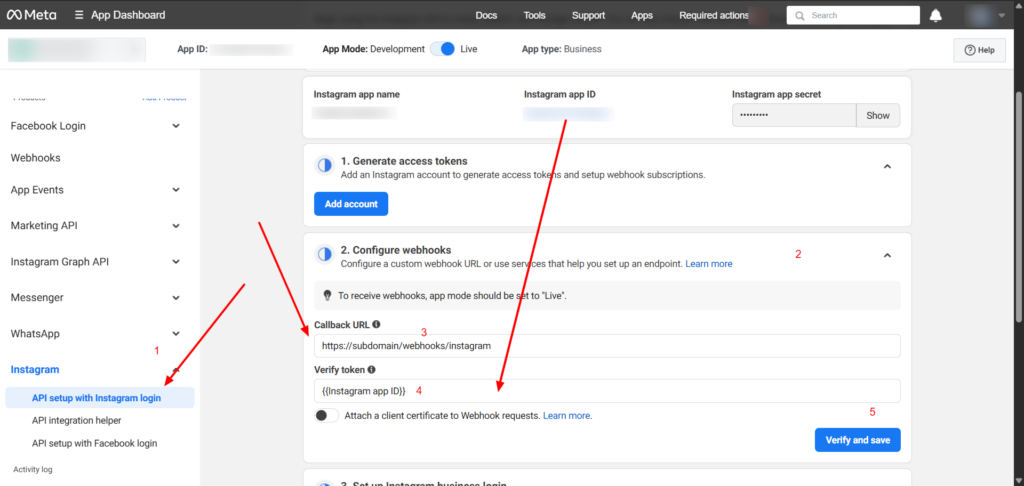Click the Help button
The image size is (1024, 486).
point(979,50)
